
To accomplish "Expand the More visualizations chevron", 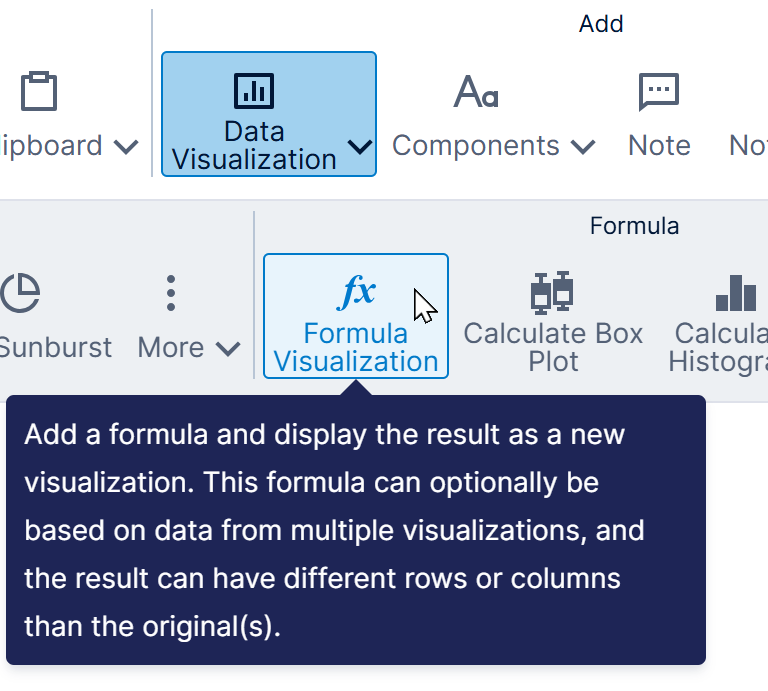I will pos(228,348).
